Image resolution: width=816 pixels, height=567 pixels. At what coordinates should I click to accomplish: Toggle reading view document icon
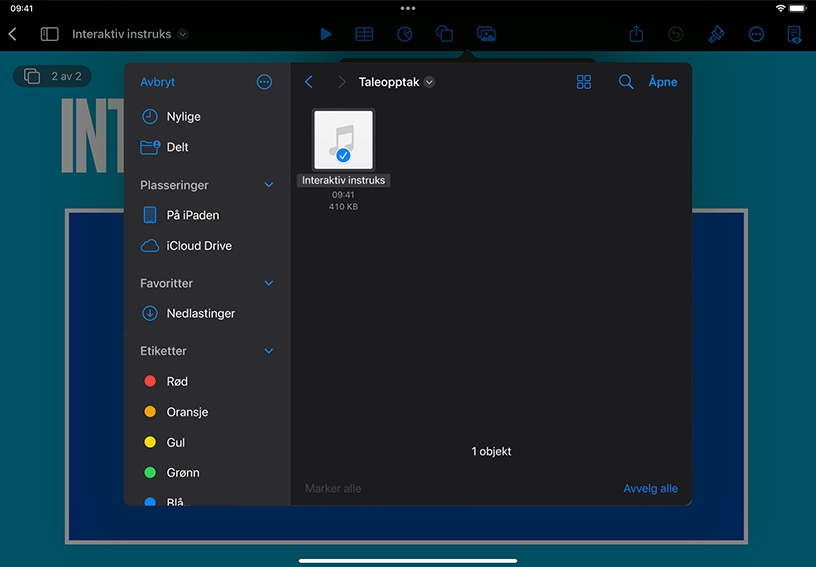point(794,34)
